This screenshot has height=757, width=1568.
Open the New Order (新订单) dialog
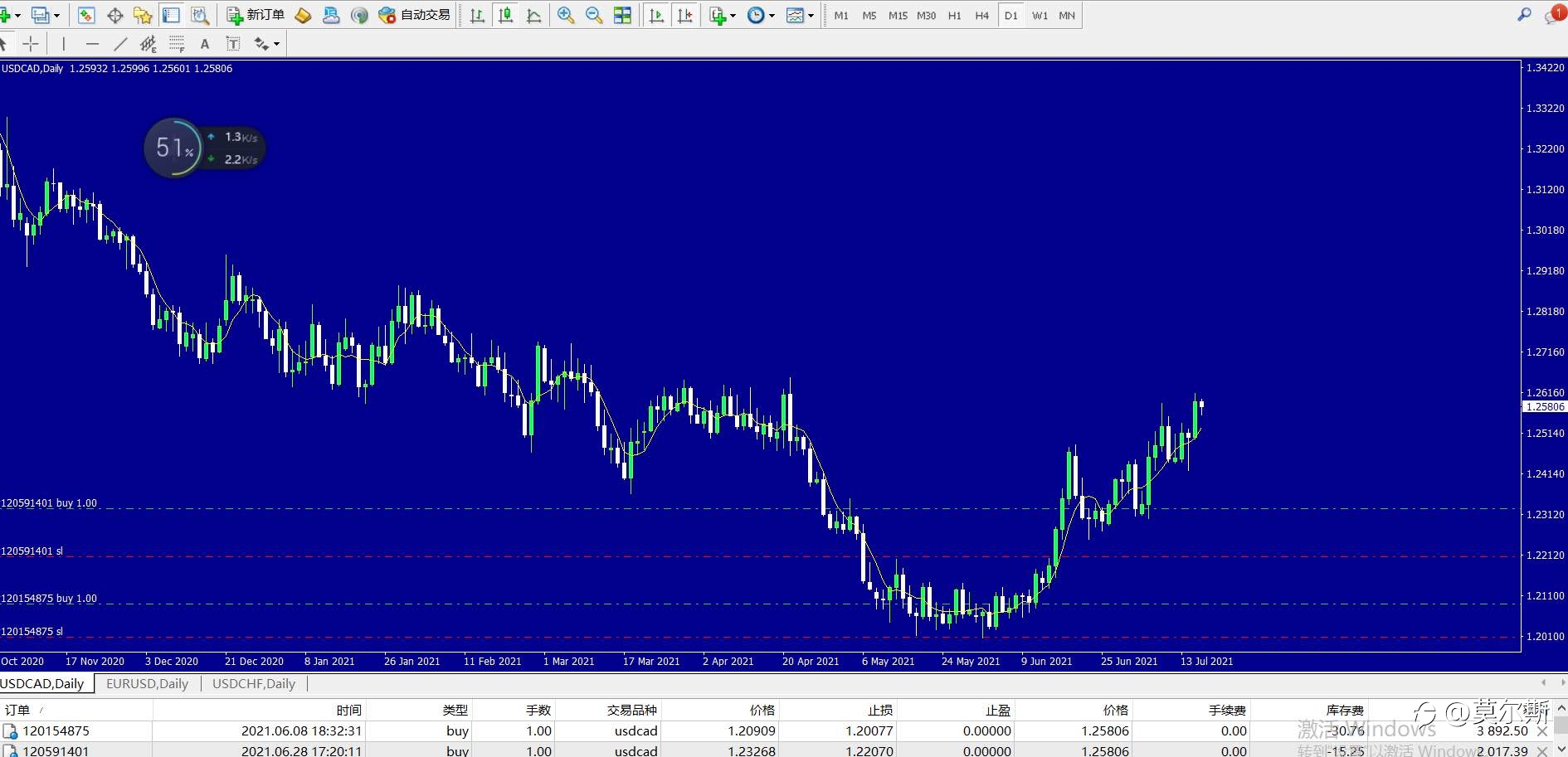click(256, 15)
